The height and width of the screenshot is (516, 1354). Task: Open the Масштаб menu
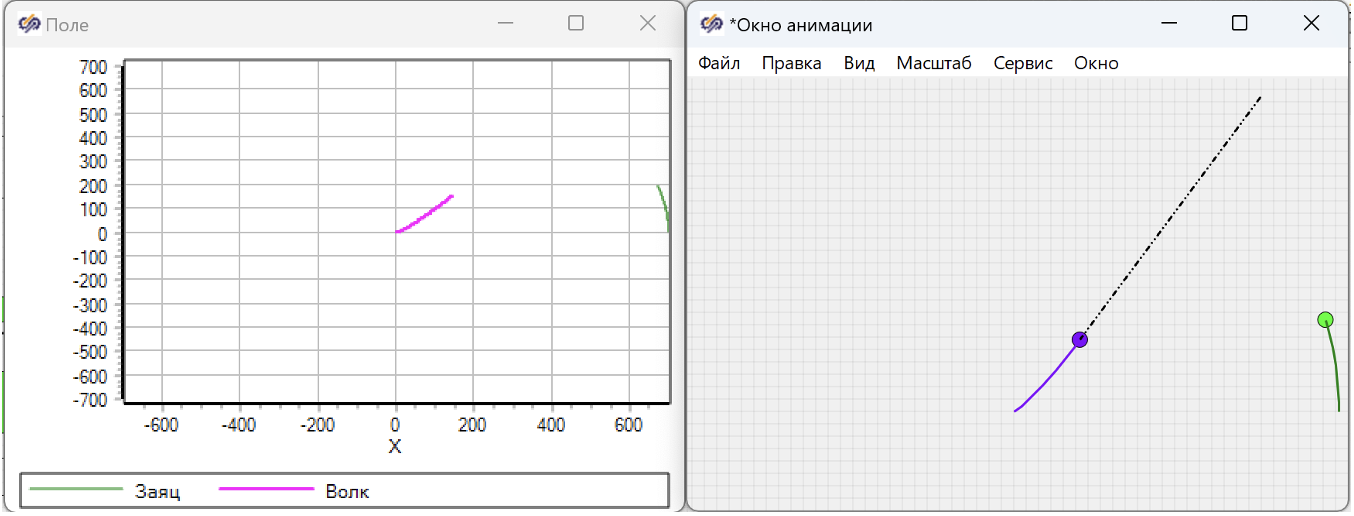[x=934, y=63]
